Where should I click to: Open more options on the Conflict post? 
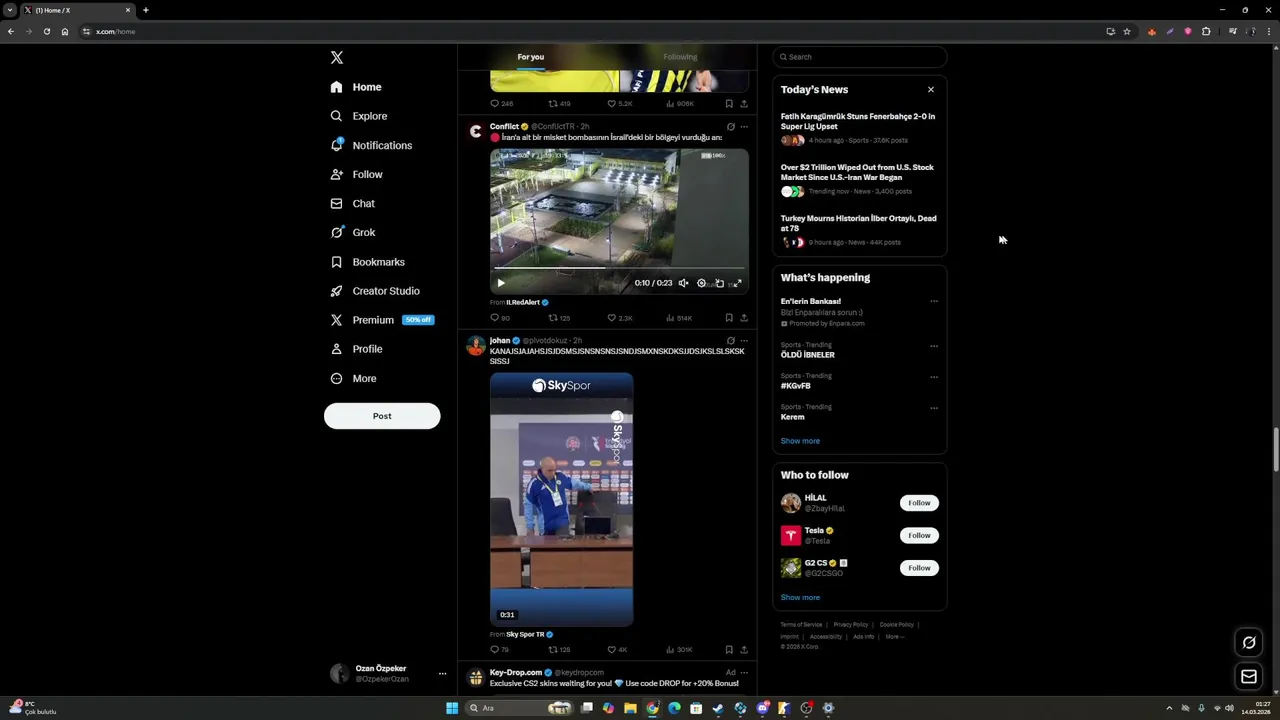[744, 127]
